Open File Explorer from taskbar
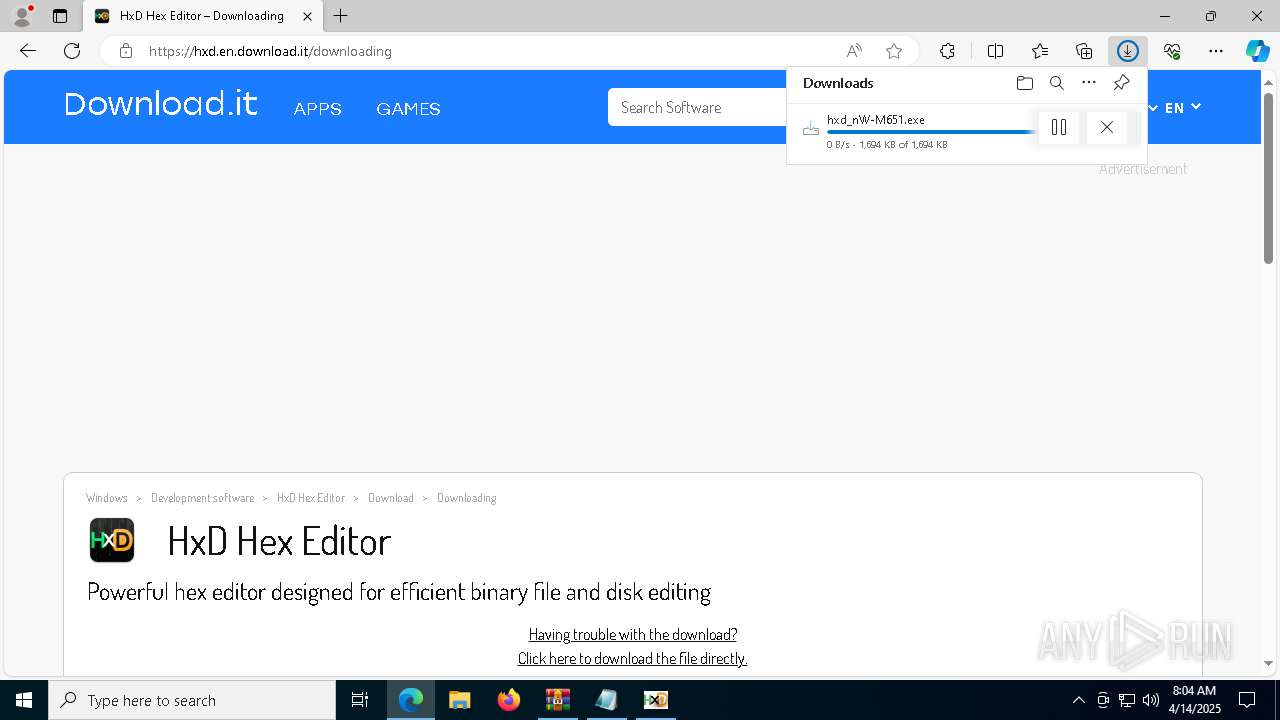Image resolution: width=1280 pixels, height=720 pixels. coord(460,700)
